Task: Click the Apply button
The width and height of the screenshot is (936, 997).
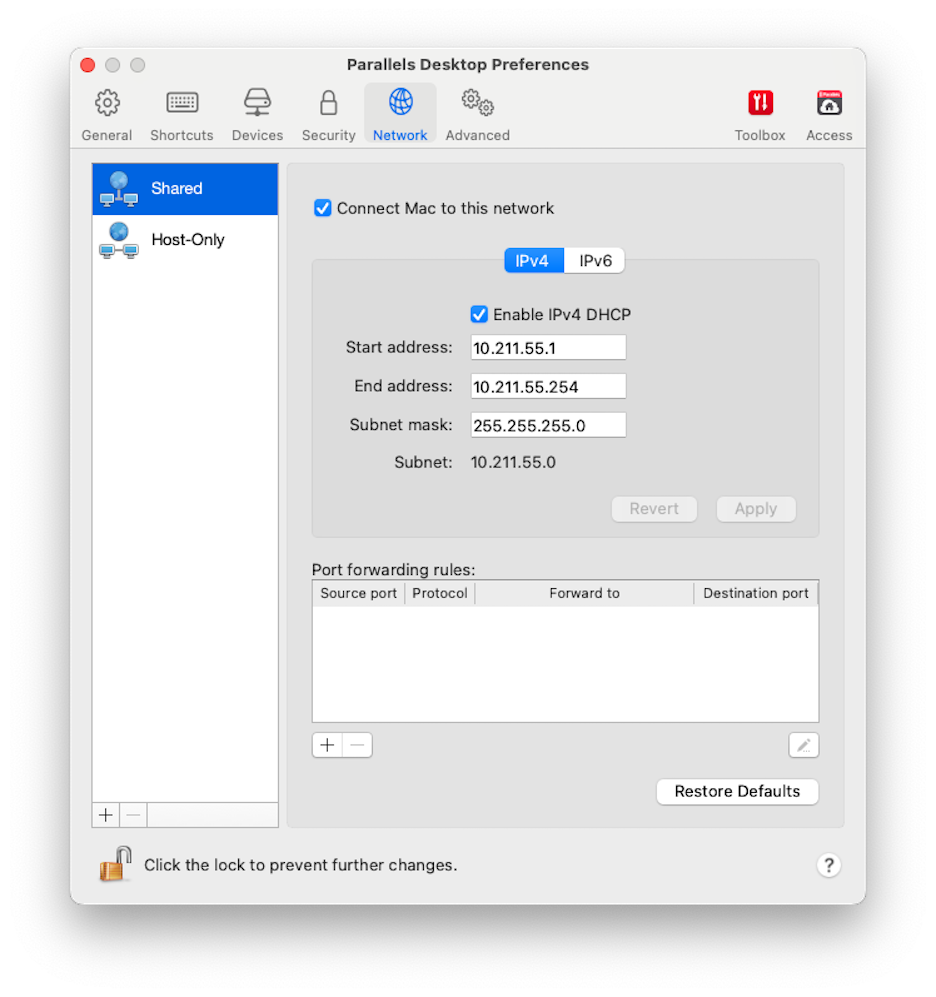Action: point(755,509)
